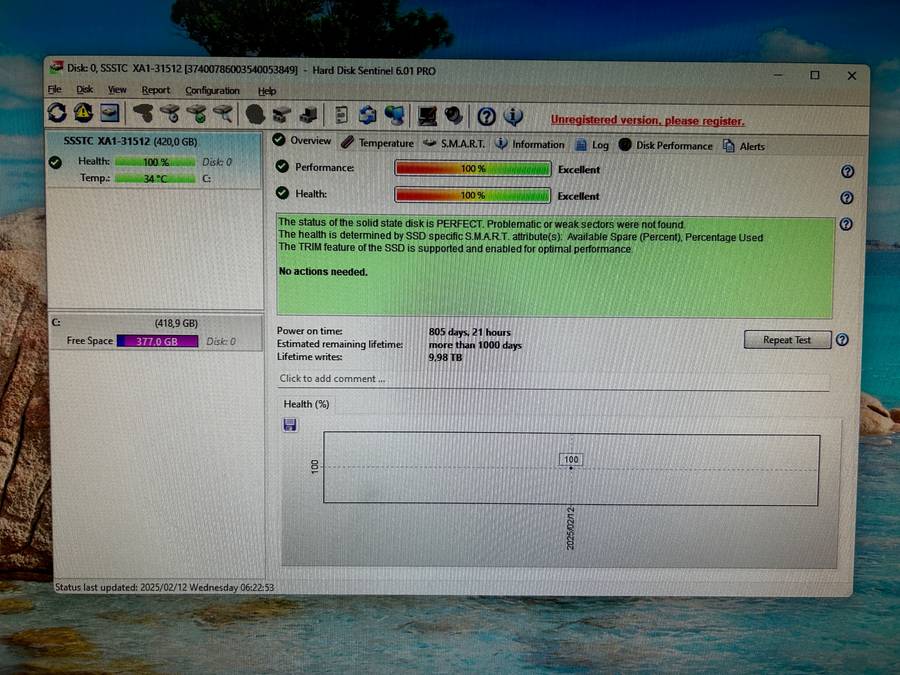Image resolution: width=900 pixels, height=675 pixels.
Task: Click the refresh disk status toolbar icon
Action: click(57, 114)
